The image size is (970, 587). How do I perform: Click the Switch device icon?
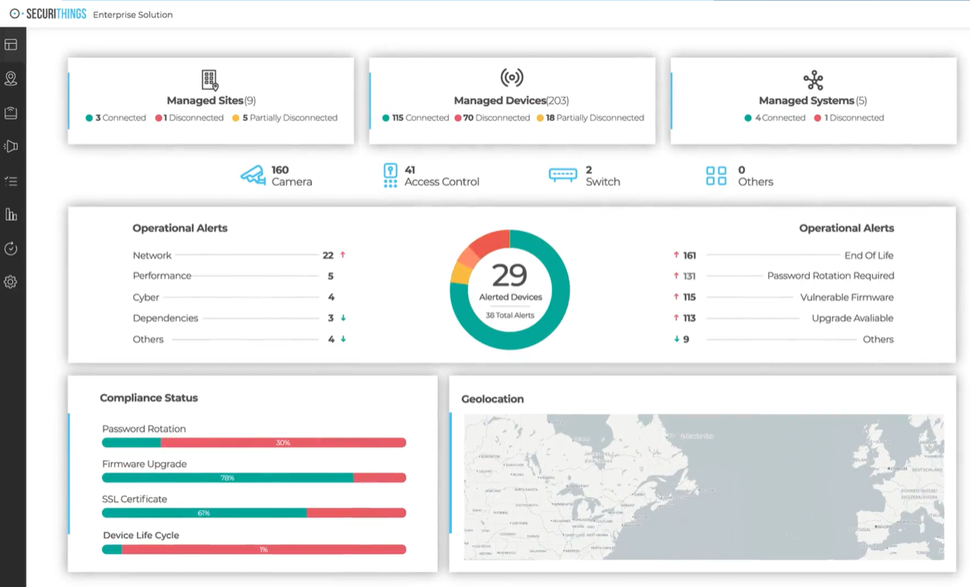(x=563, y=175)
